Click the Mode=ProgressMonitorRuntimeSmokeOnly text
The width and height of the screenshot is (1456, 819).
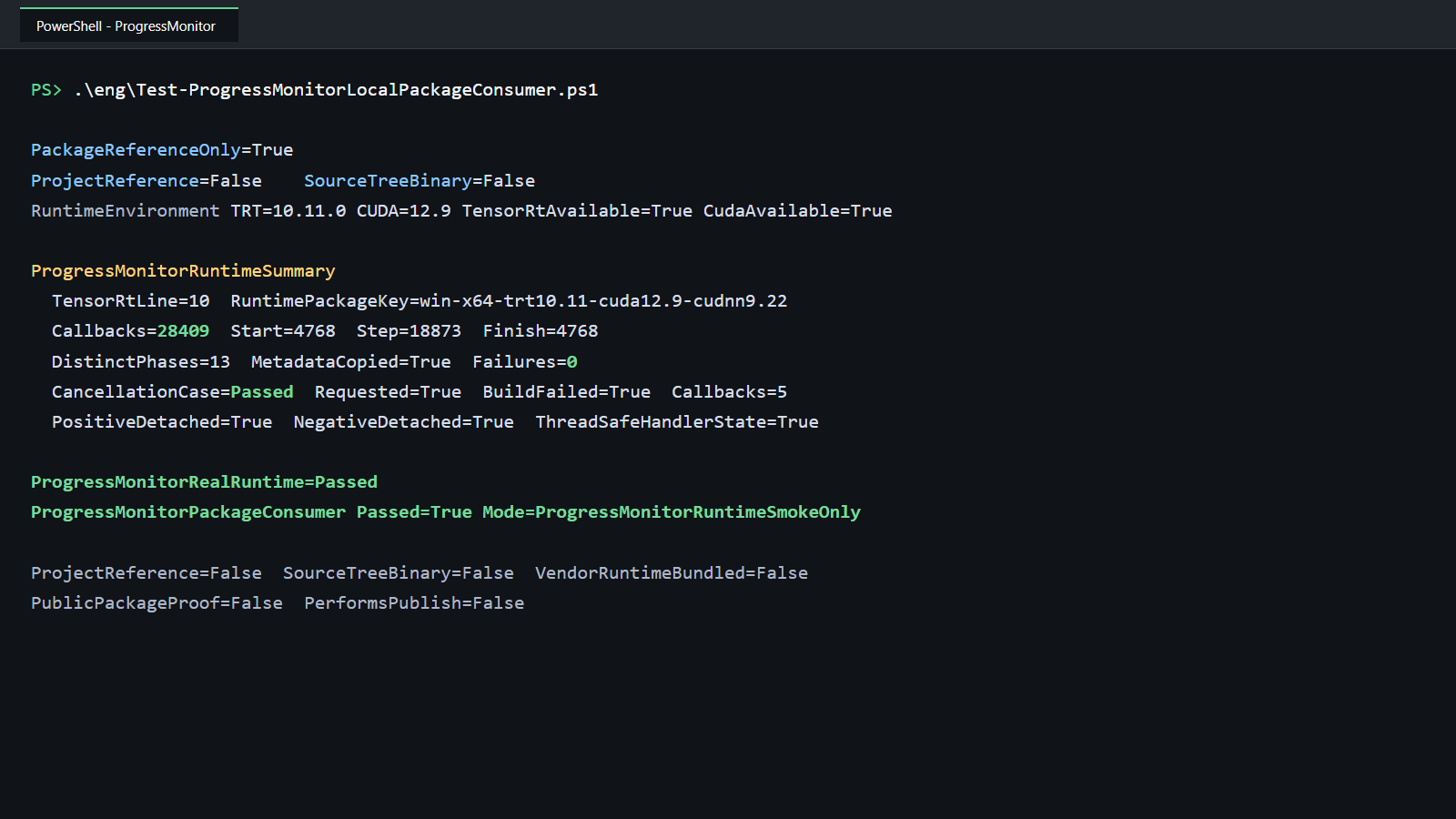point(672,512)
